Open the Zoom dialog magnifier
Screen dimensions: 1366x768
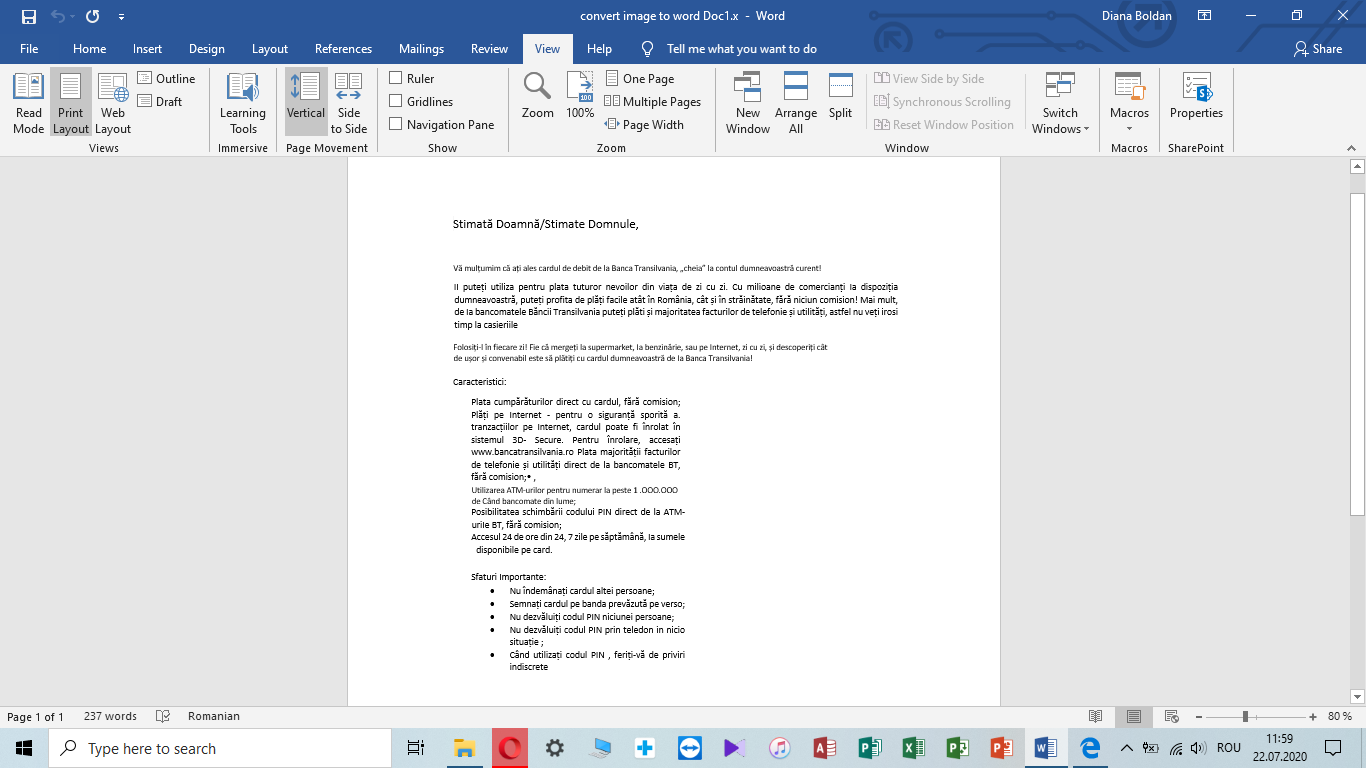click(x=538, y=96)
